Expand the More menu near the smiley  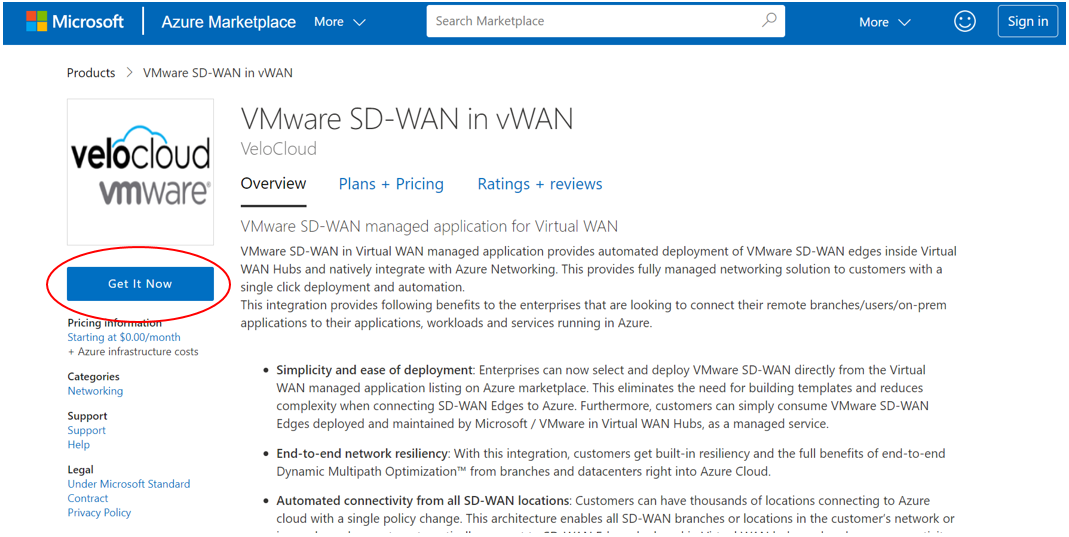(x=884, y=22)
